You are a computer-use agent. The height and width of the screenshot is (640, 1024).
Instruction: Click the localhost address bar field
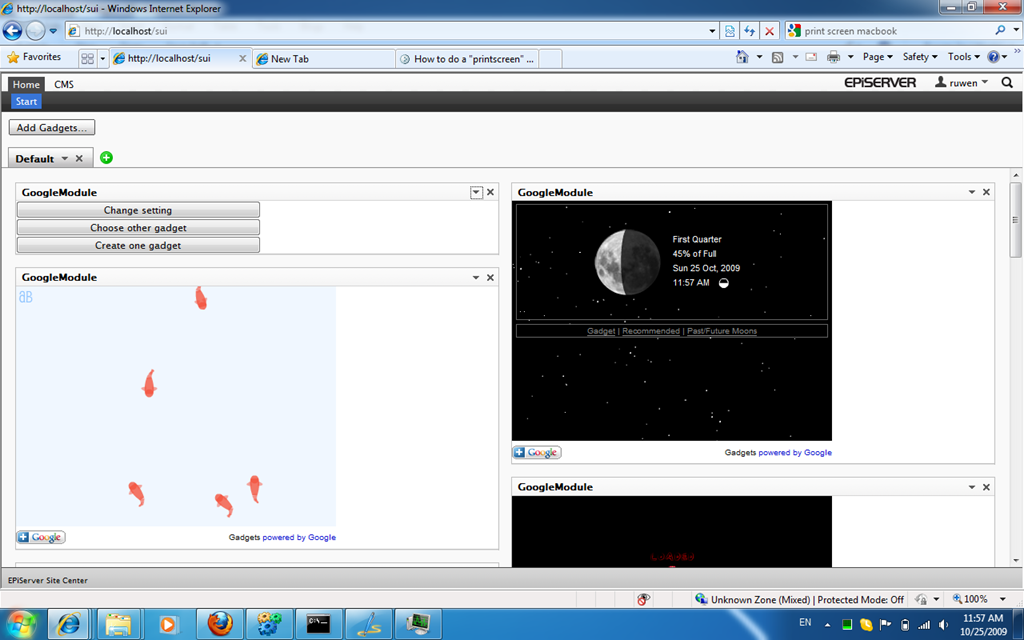[x=400, y=31]
